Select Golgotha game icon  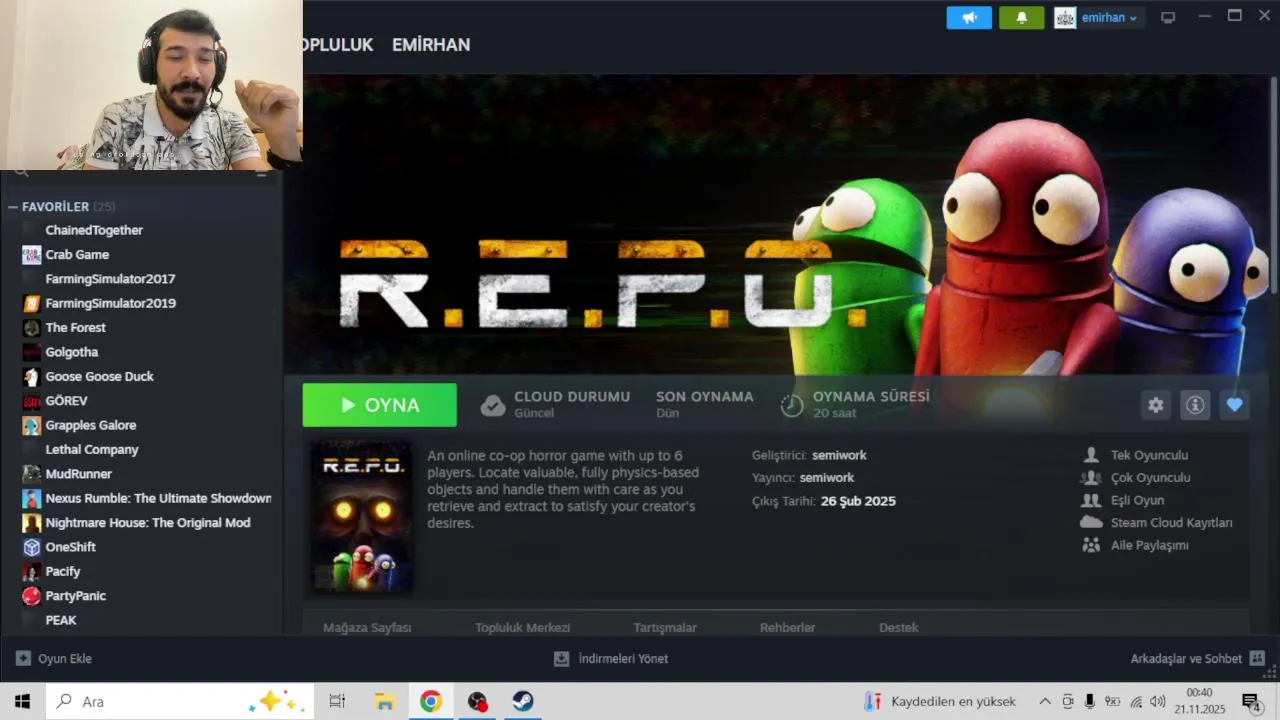coord(32,352)
